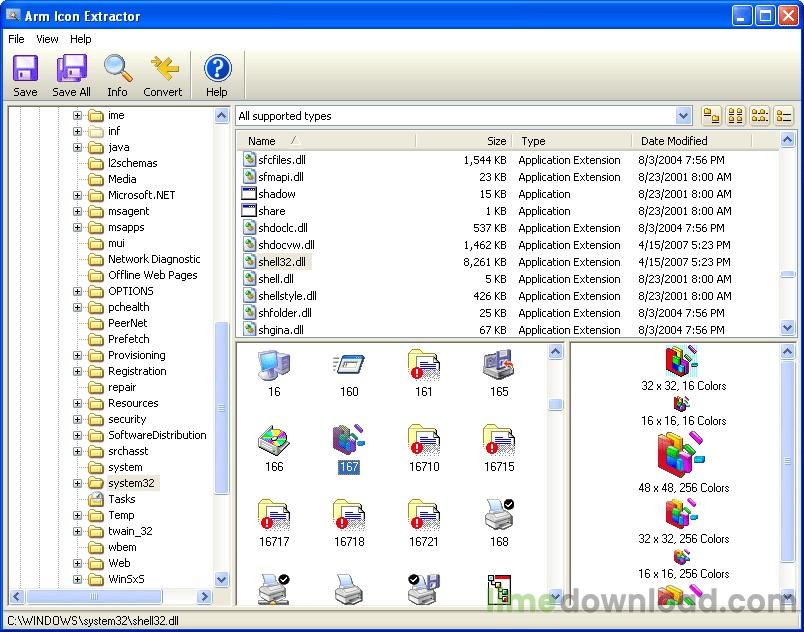
Task: Open the View menu
Action: pos(47,39)
